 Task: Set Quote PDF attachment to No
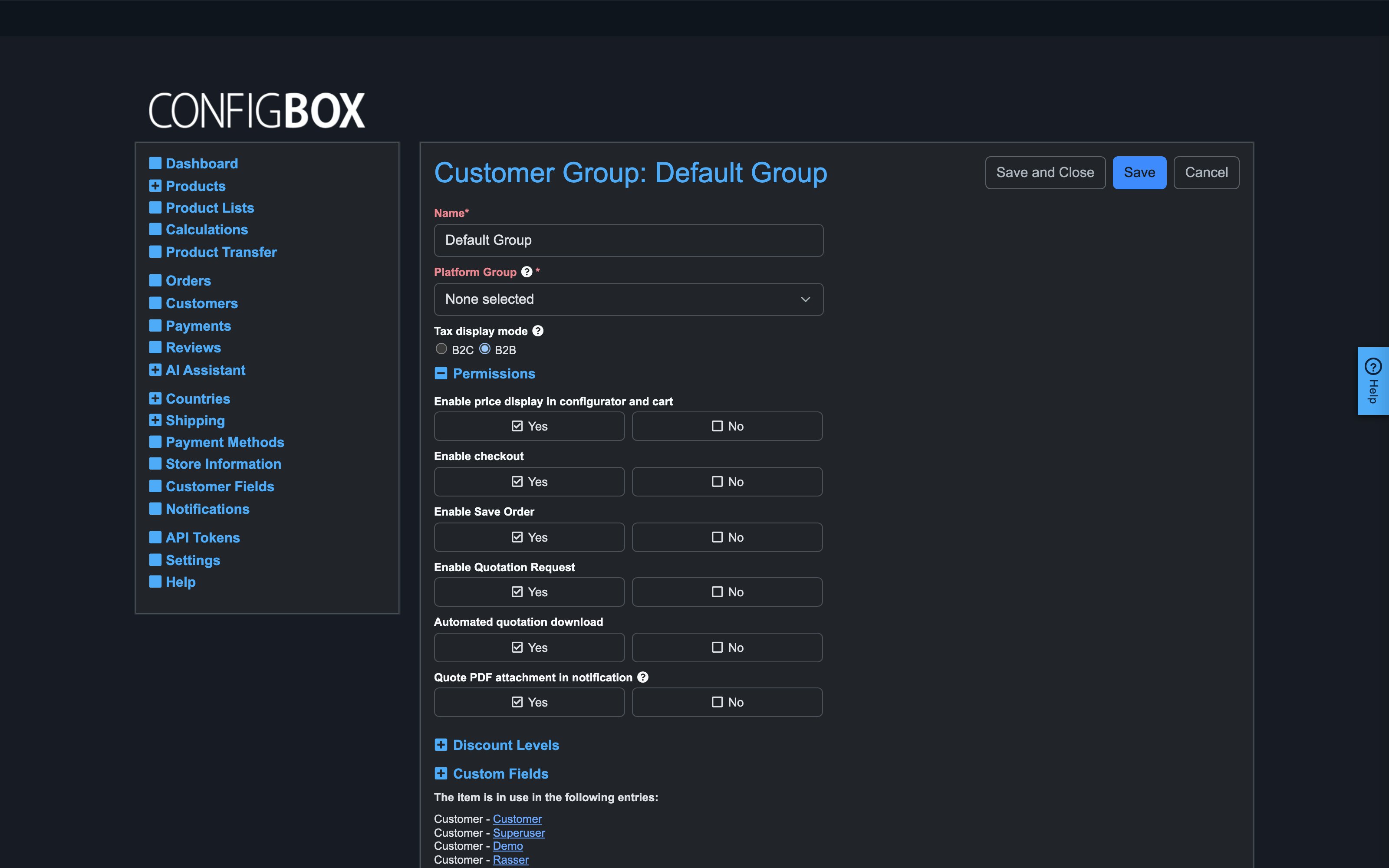[x=727, y=702]
